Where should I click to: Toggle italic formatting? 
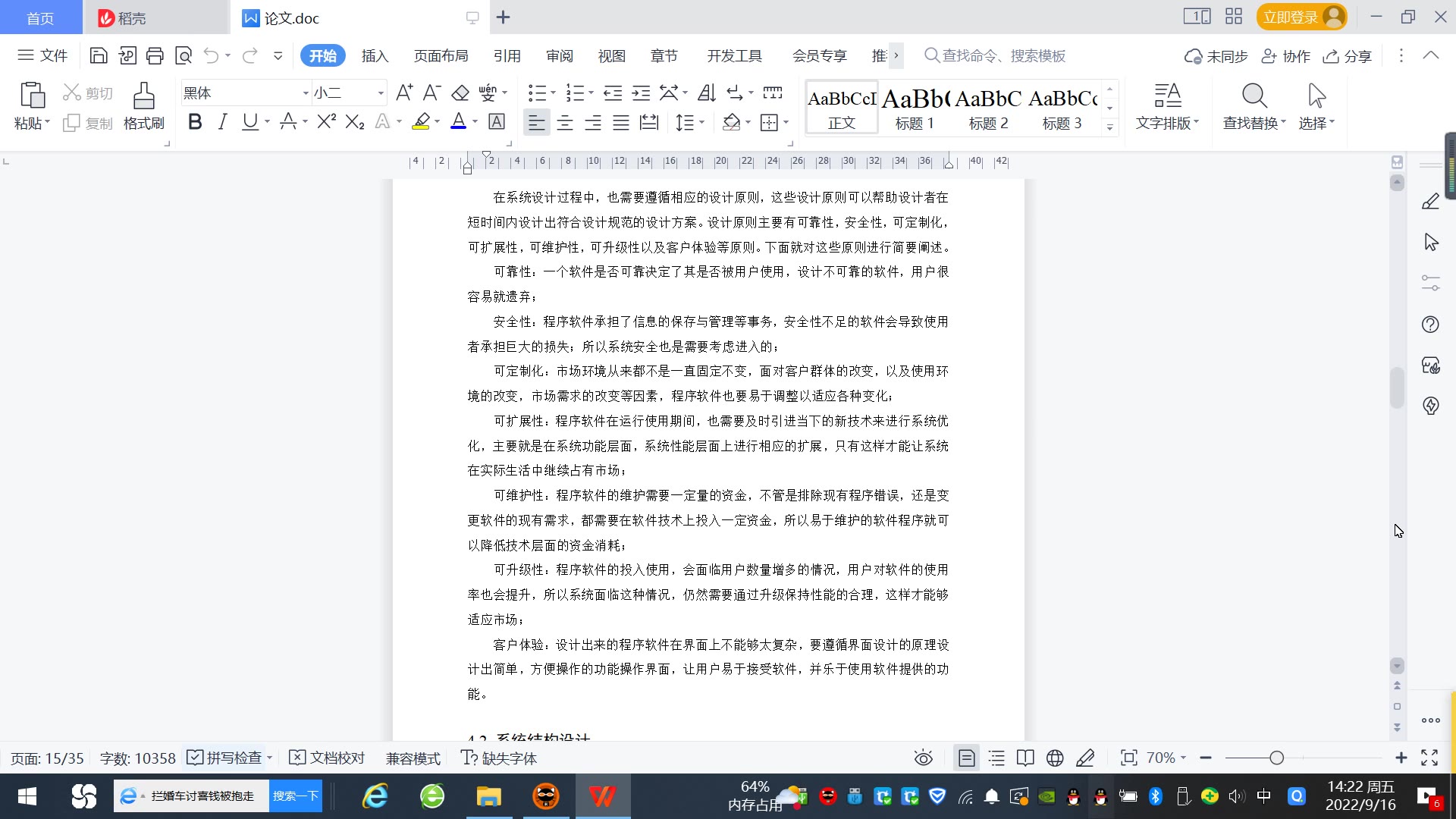[222, 122]
